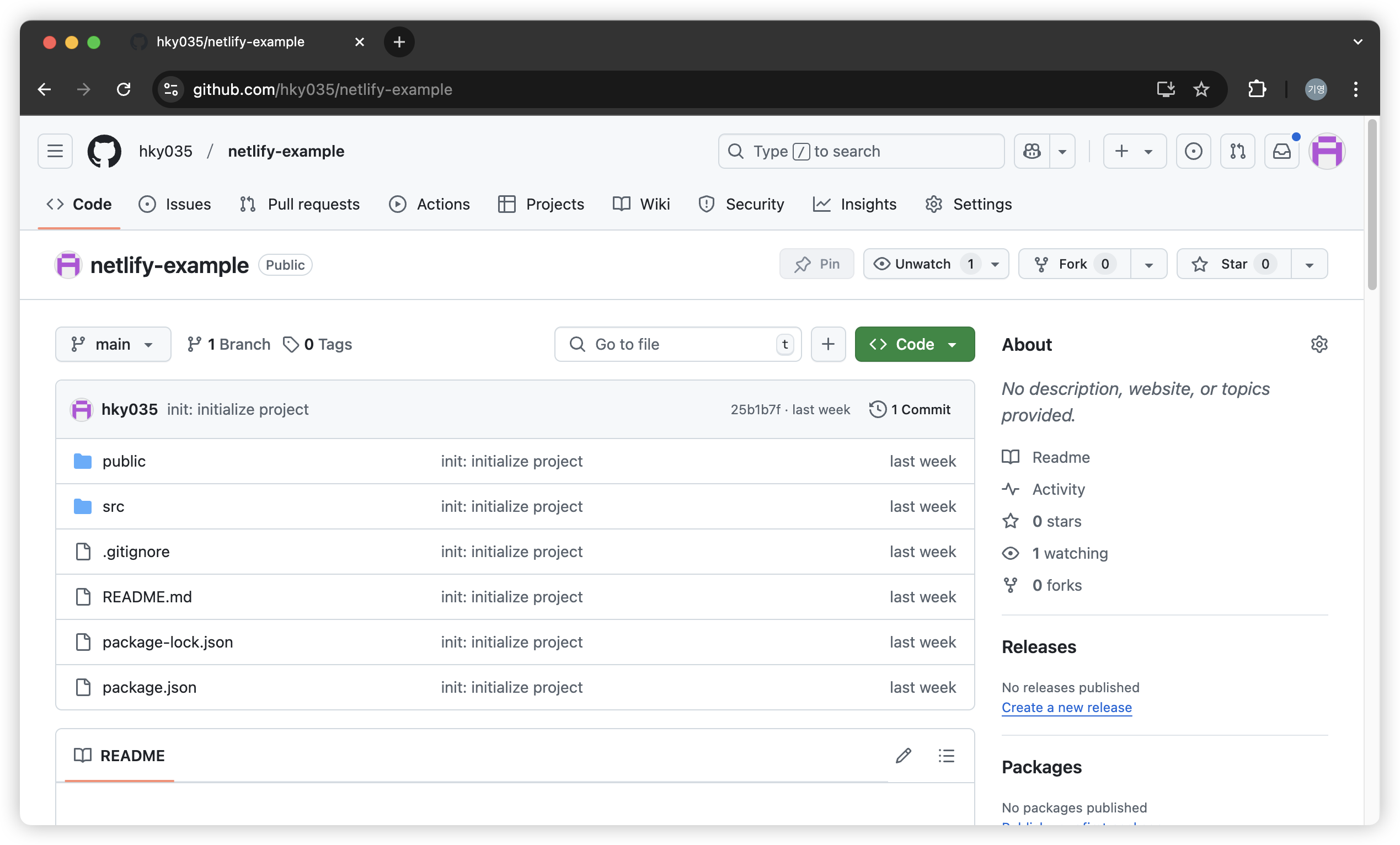View the 0 Tags link

[x=318, y=344]
